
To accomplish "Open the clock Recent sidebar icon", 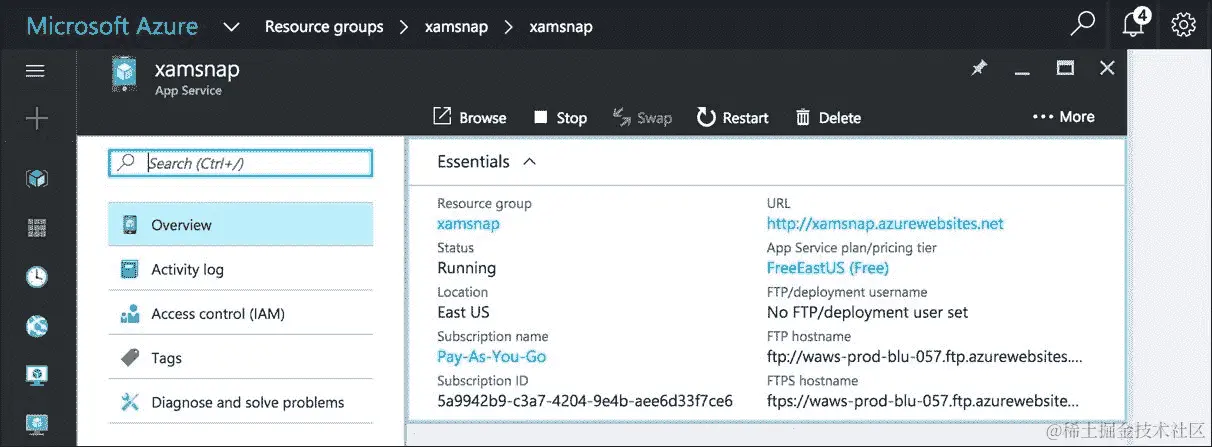I will pos(36,277).
